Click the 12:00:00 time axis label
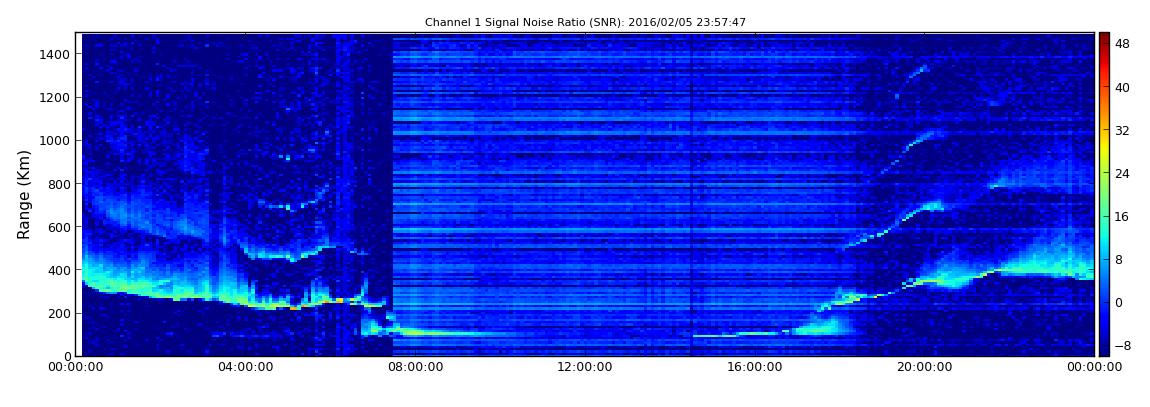Image resolution: width=1150 pixels, height=407 pixels. [585, 367]
